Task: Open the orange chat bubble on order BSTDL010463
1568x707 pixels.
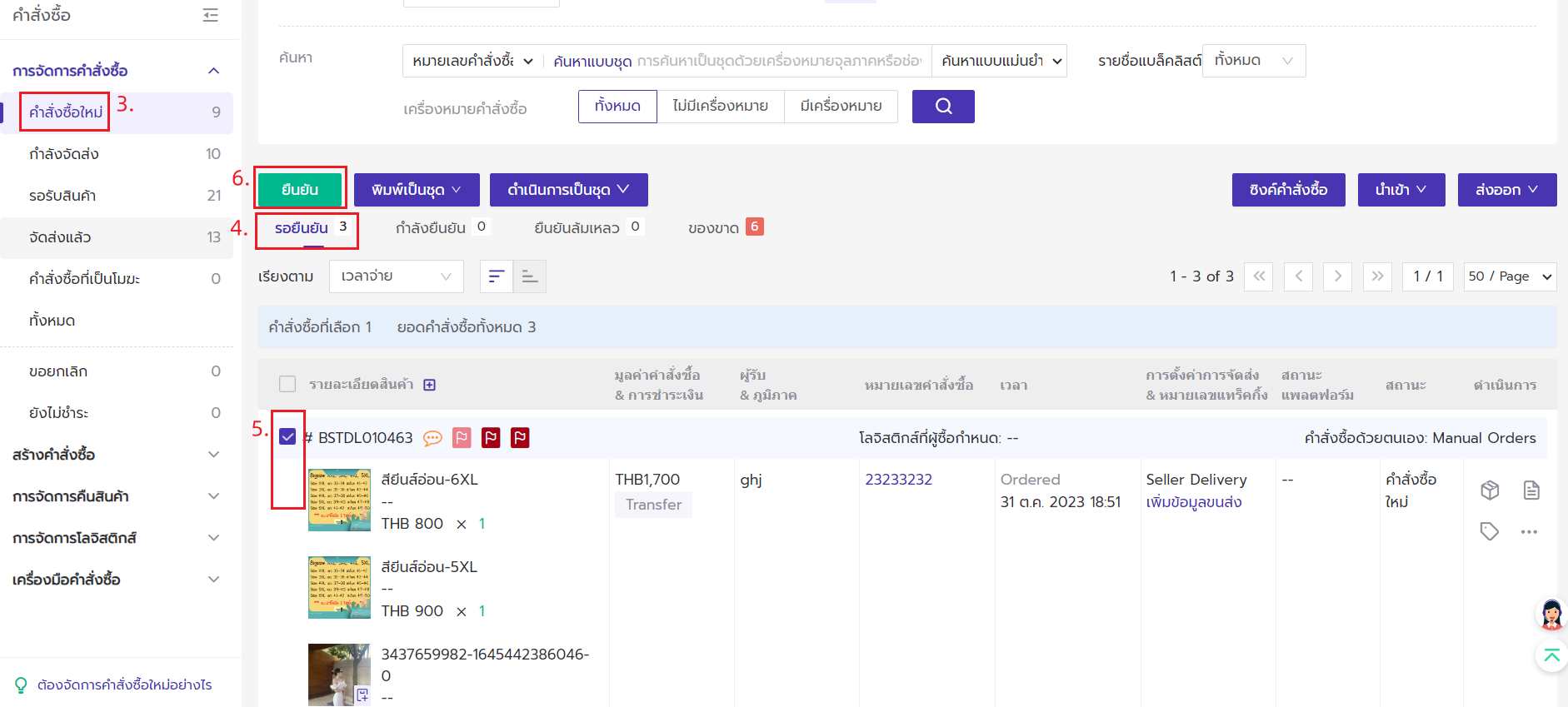Action: (432, 438)
